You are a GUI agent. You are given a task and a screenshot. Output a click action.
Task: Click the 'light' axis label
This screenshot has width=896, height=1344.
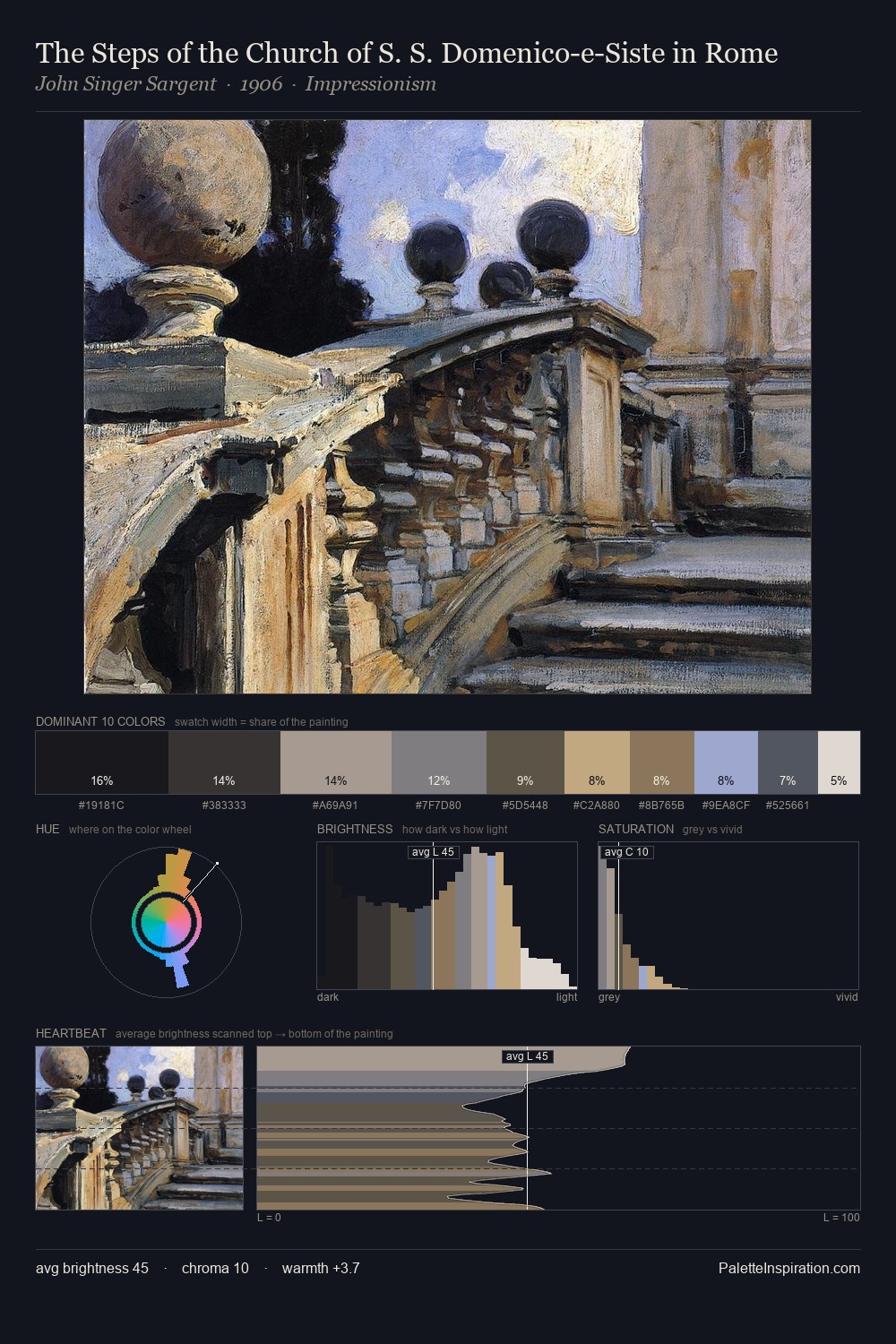click(x=567, y=997)
